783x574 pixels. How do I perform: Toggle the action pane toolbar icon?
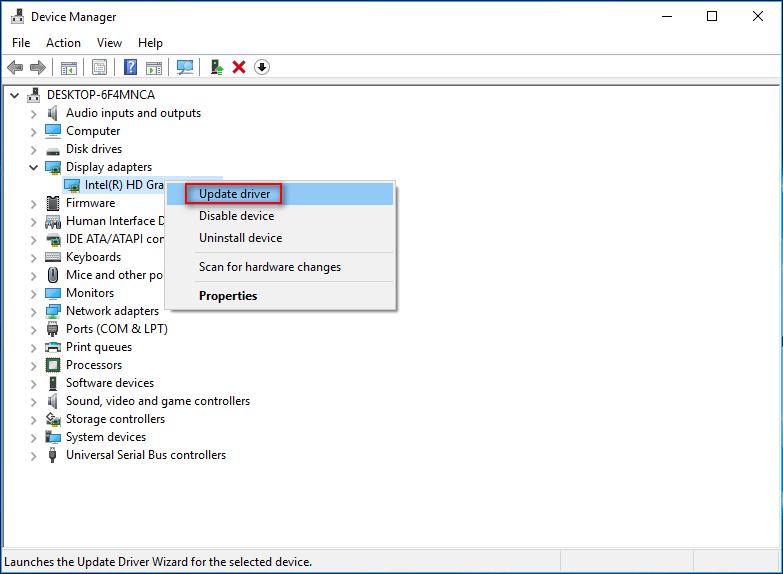coord(154,67)
